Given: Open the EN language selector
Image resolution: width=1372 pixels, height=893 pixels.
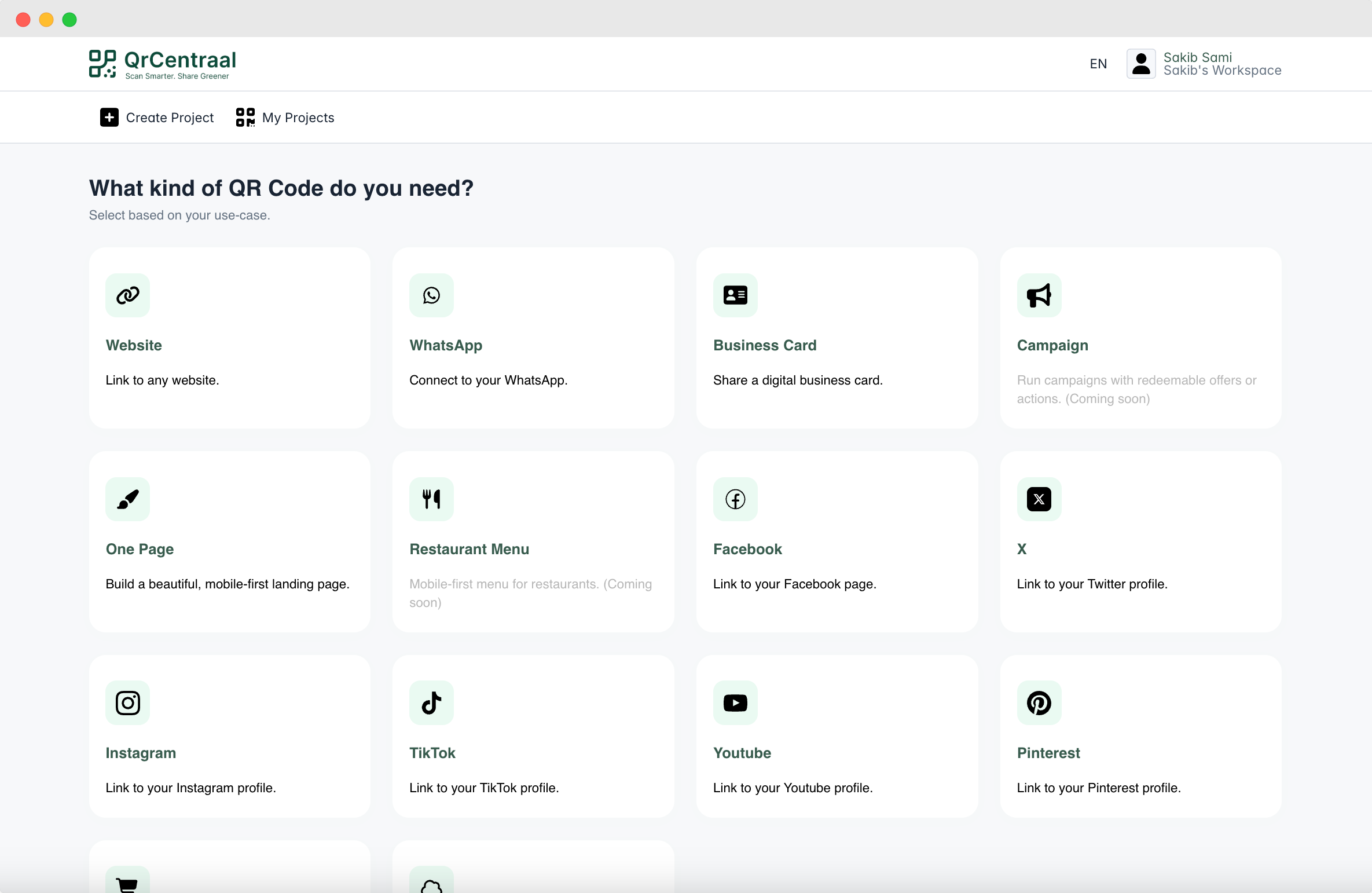Looking at the screenshot, I should tap(1098, 64).
